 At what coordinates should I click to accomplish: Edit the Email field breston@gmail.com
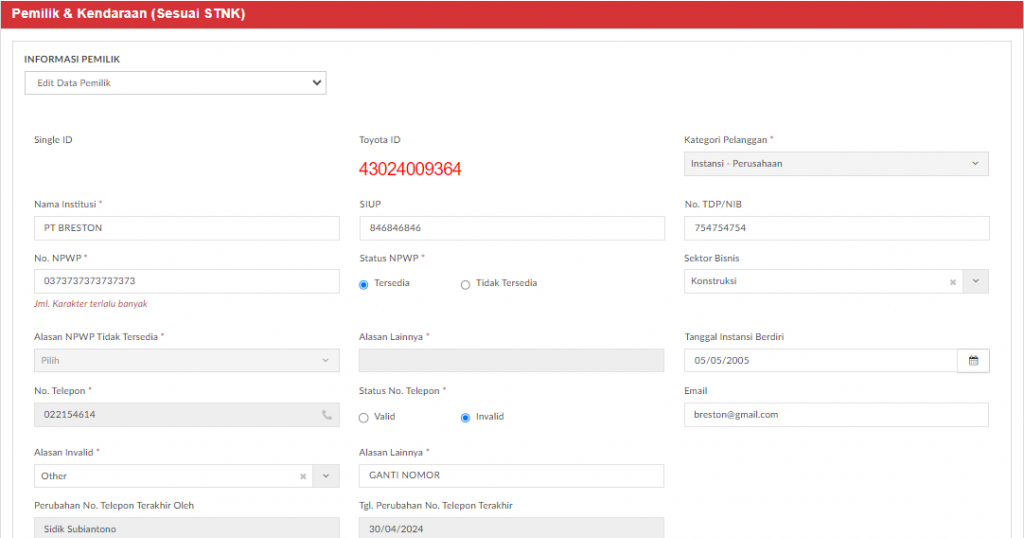836,415
